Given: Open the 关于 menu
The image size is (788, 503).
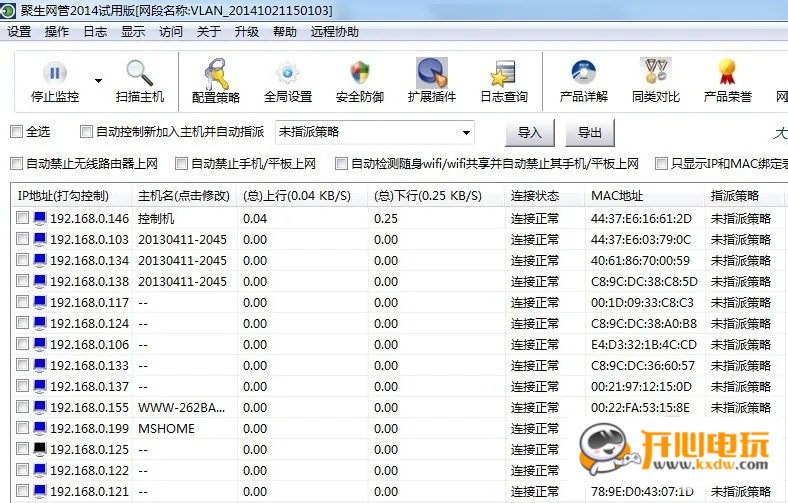Looking at the screenshot, I should pos(209,32).
